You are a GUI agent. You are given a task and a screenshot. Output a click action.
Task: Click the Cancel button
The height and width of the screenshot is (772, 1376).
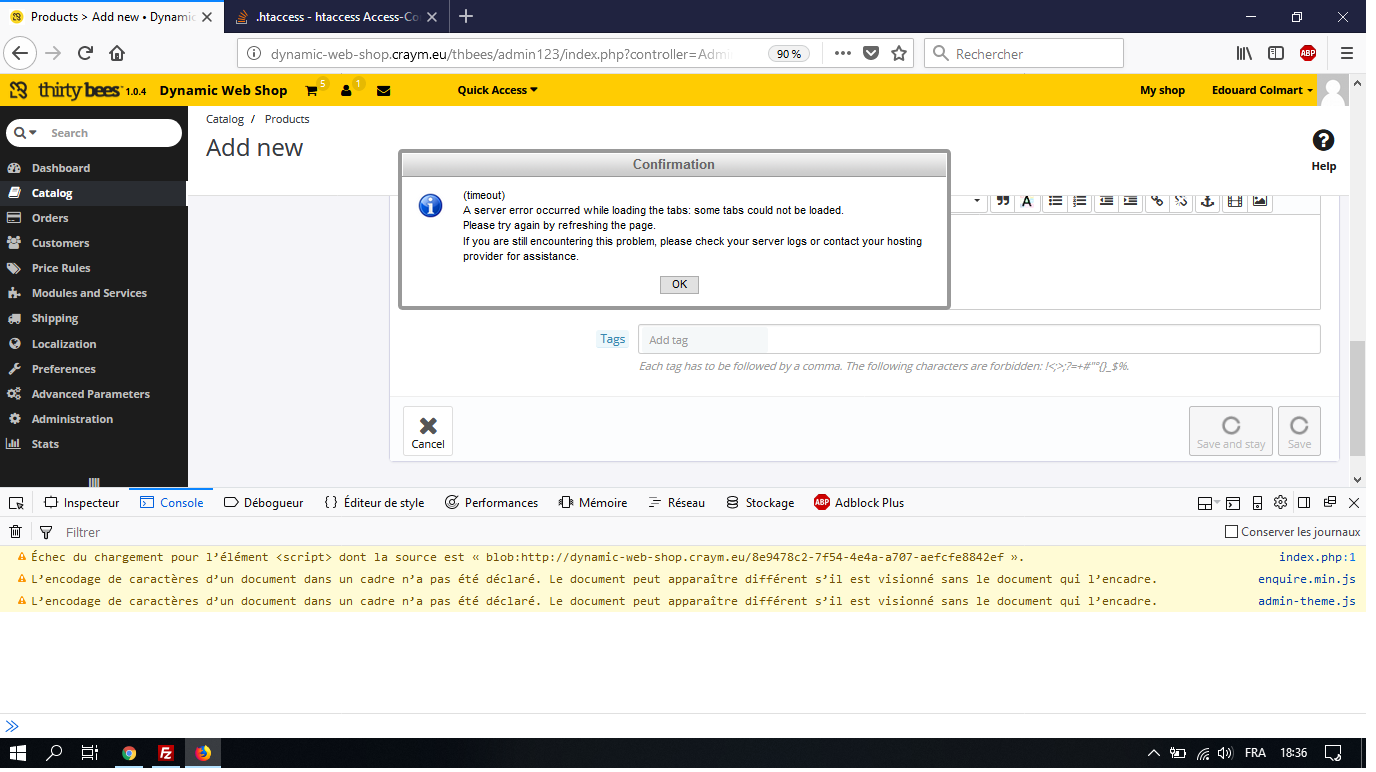428,431
